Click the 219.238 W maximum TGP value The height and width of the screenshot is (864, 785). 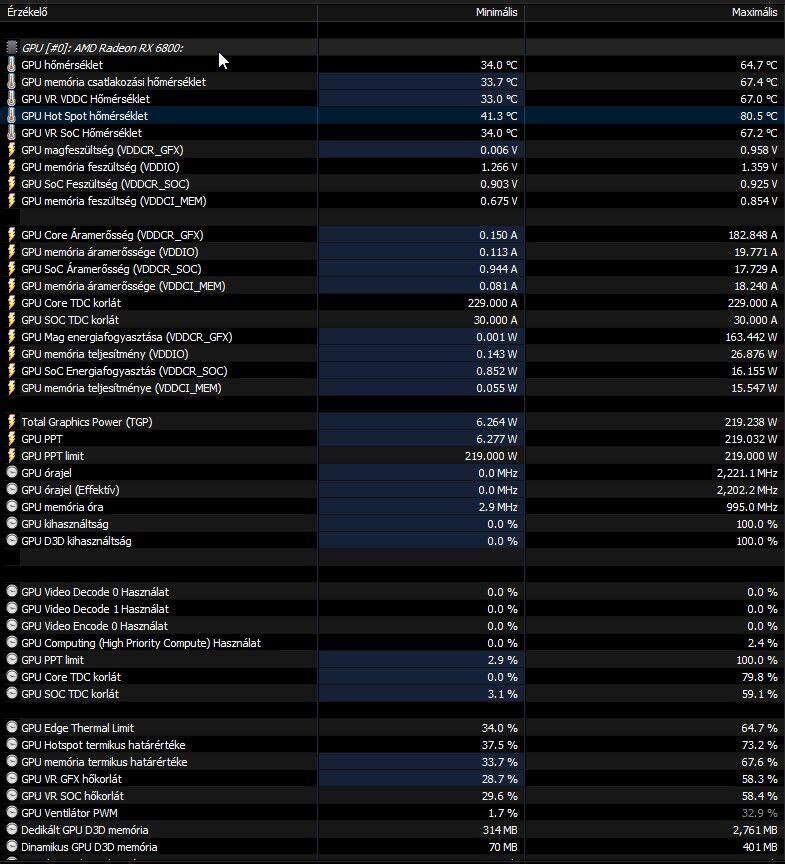pos(751,423)
